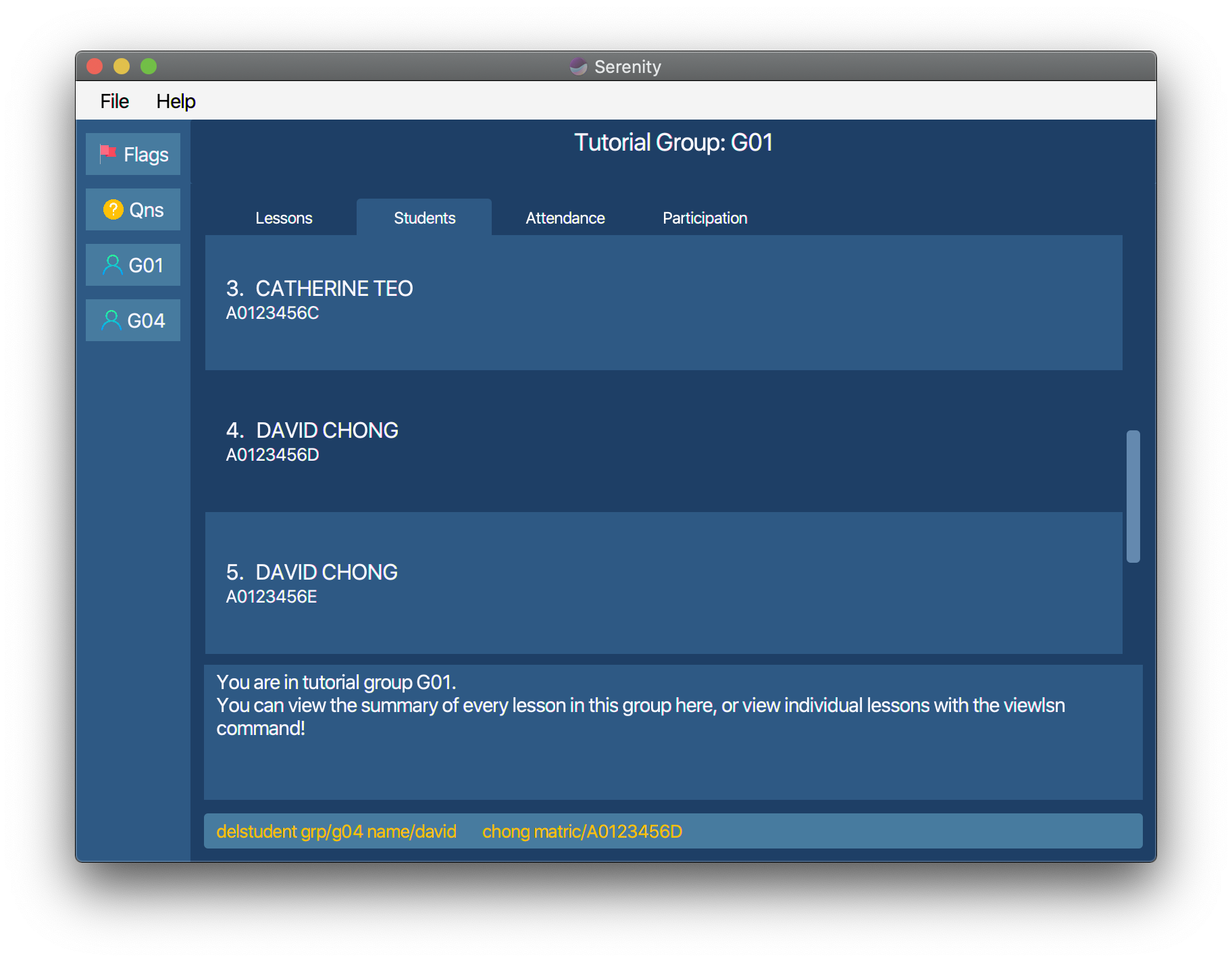Click the yellow minimize window button
1232x962 pixels.
122,66
